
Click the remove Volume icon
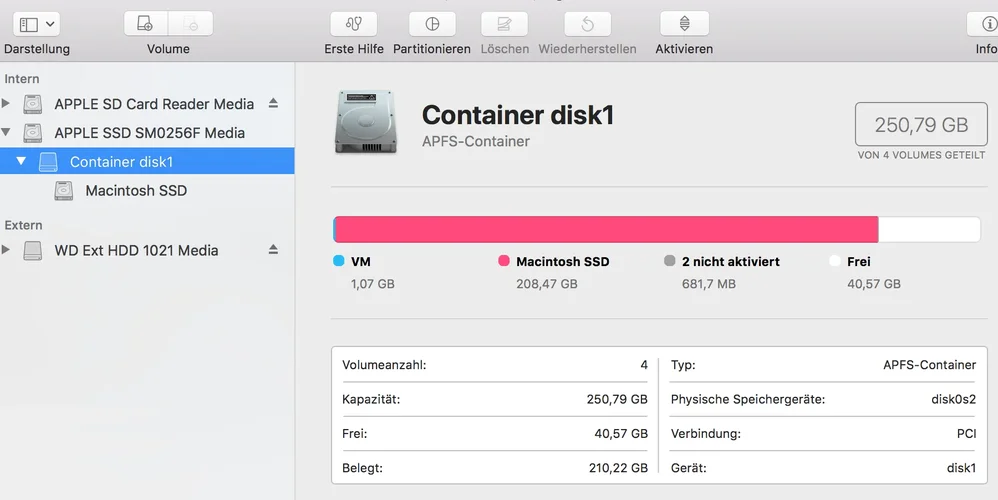tap(191, 24)
